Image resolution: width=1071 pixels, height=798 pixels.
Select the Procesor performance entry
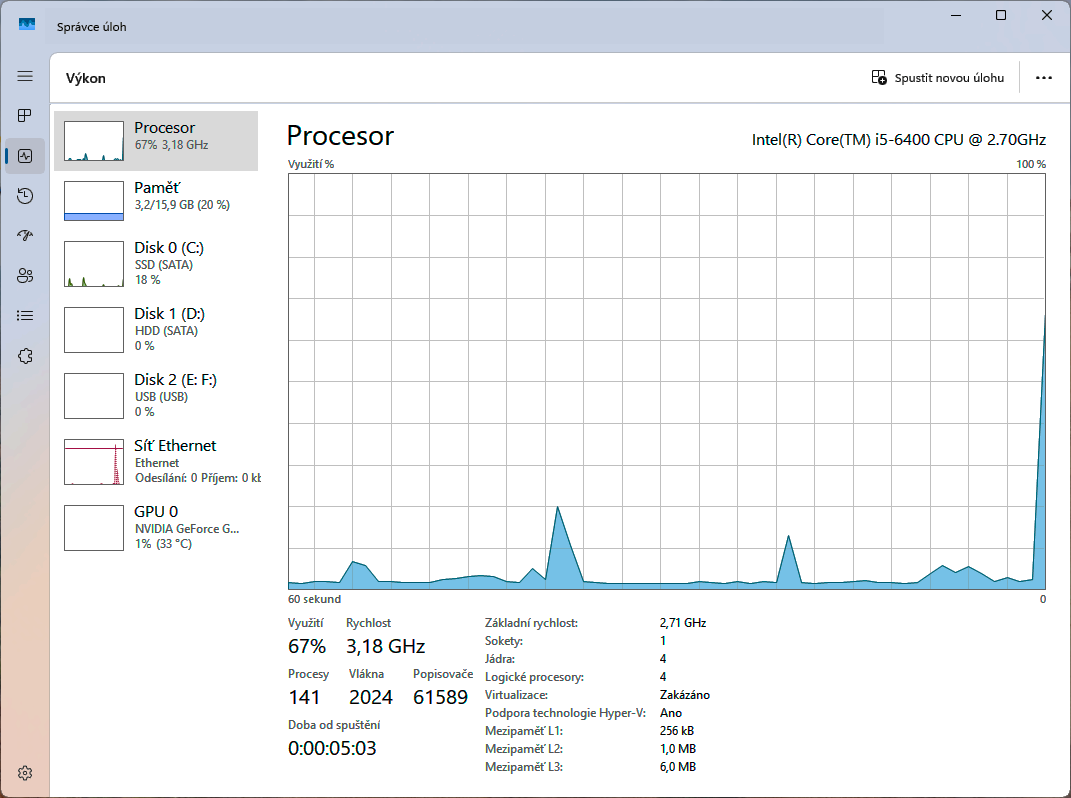[x=156, y=141]
